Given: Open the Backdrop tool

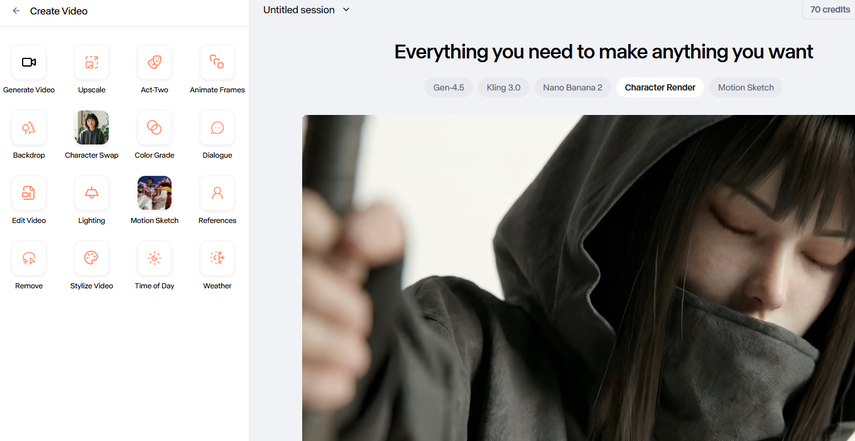Looking at the screenshot, I should click(29, 128).
